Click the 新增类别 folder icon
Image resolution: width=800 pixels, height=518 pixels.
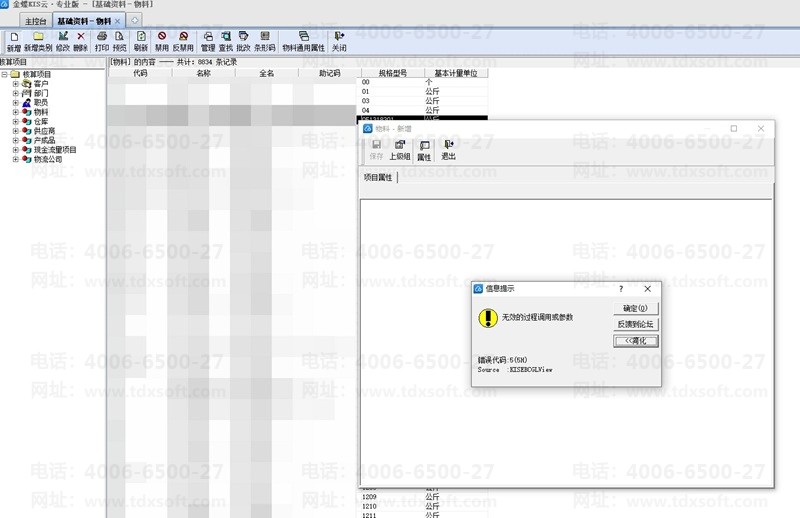(x=38, y=36)
